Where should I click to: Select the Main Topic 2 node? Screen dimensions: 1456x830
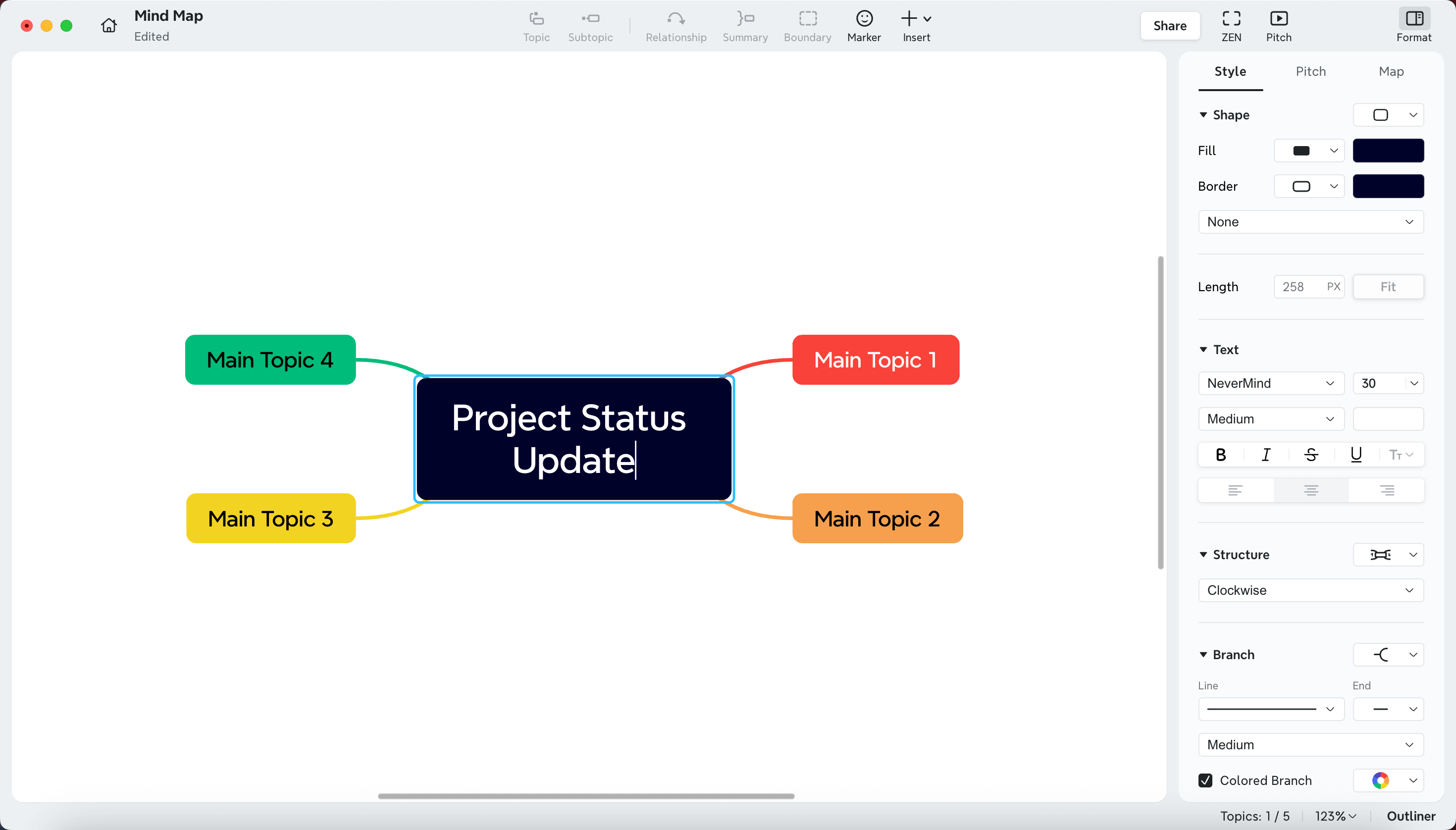877,518
